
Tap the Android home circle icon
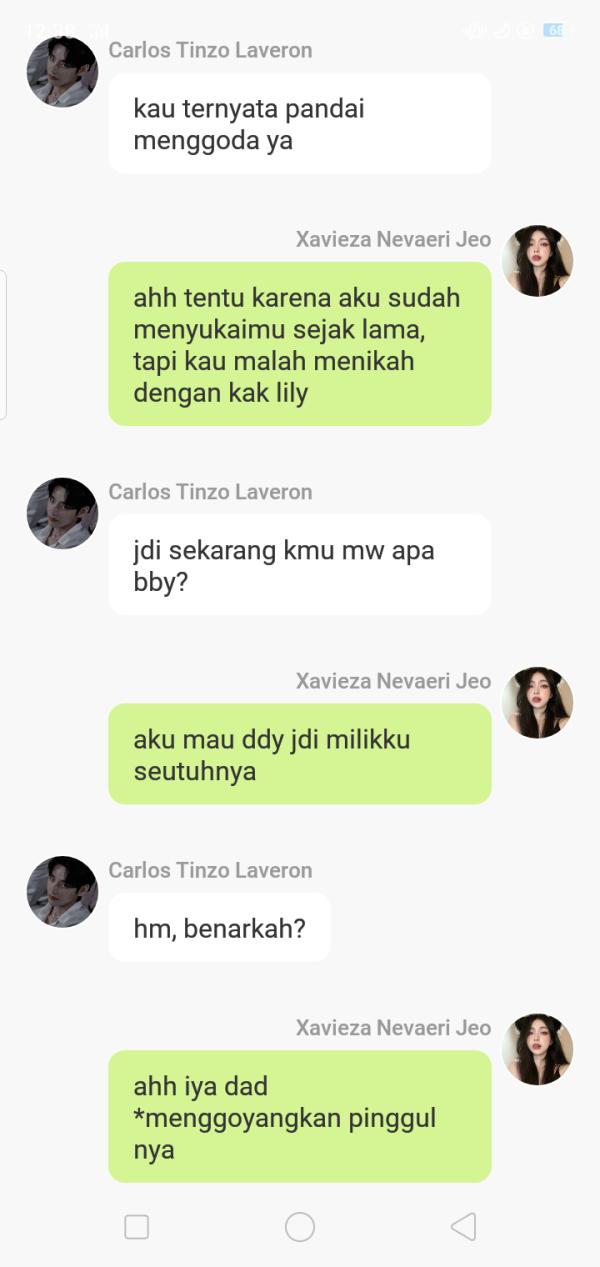point(300,1227)
